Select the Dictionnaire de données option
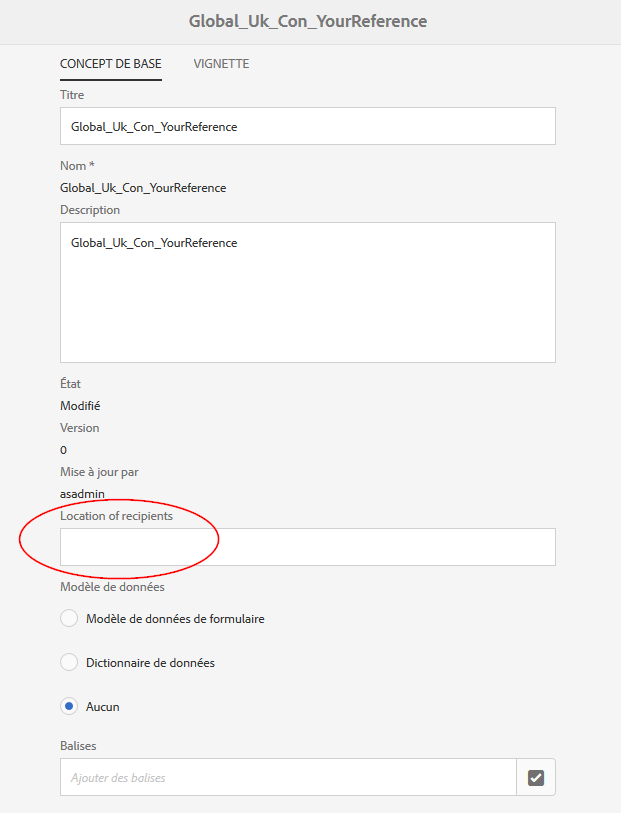 (x=68, y=662)
